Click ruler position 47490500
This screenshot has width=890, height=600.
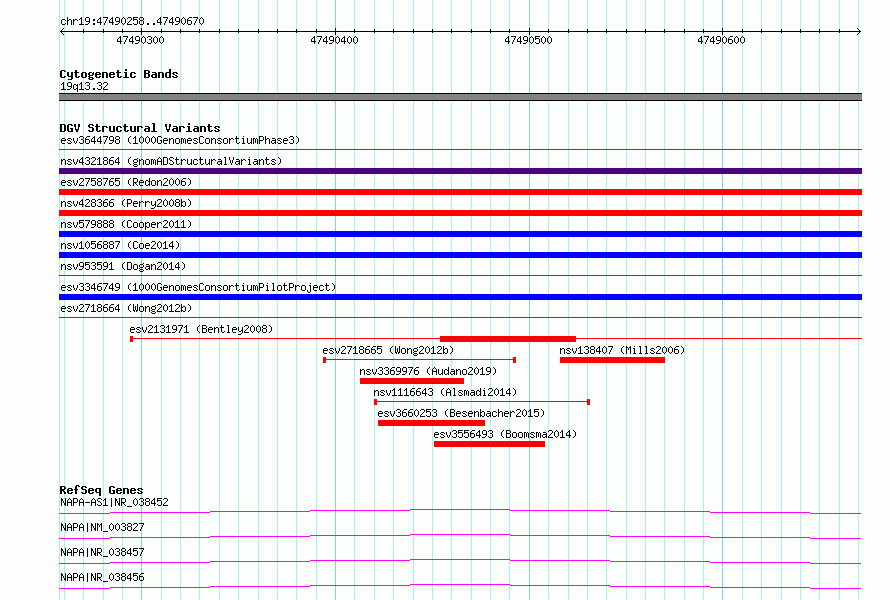tap(528, 40)
